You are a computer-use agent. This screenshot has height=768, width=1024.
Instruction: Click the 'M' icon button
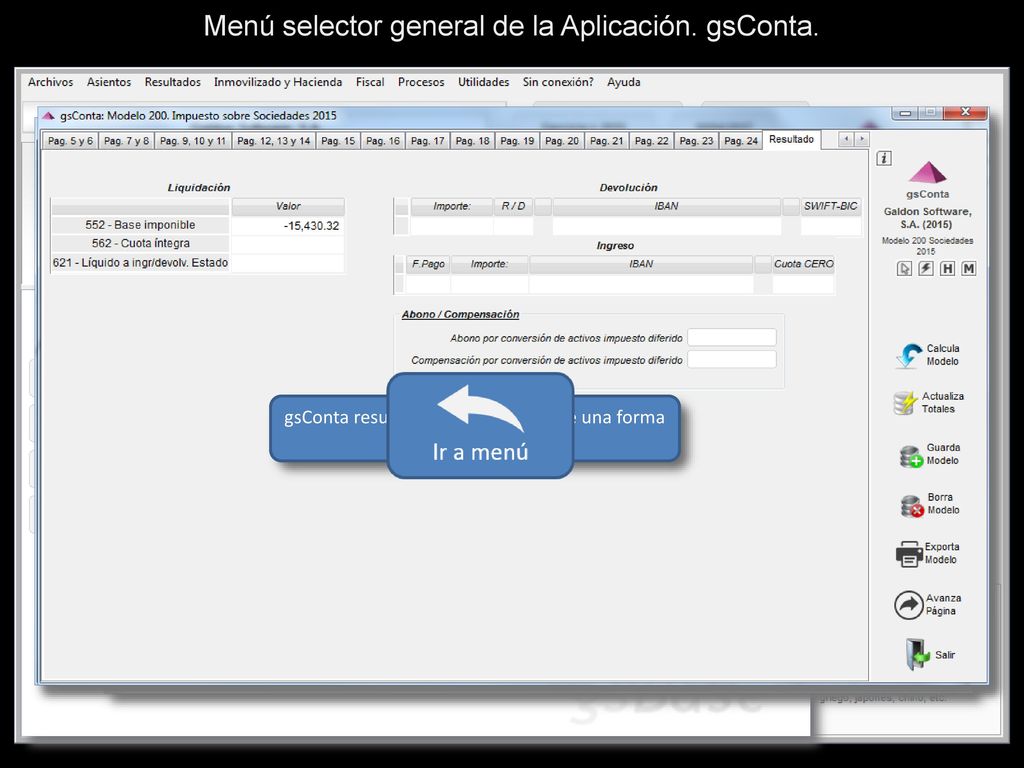(x=968, y=268)
